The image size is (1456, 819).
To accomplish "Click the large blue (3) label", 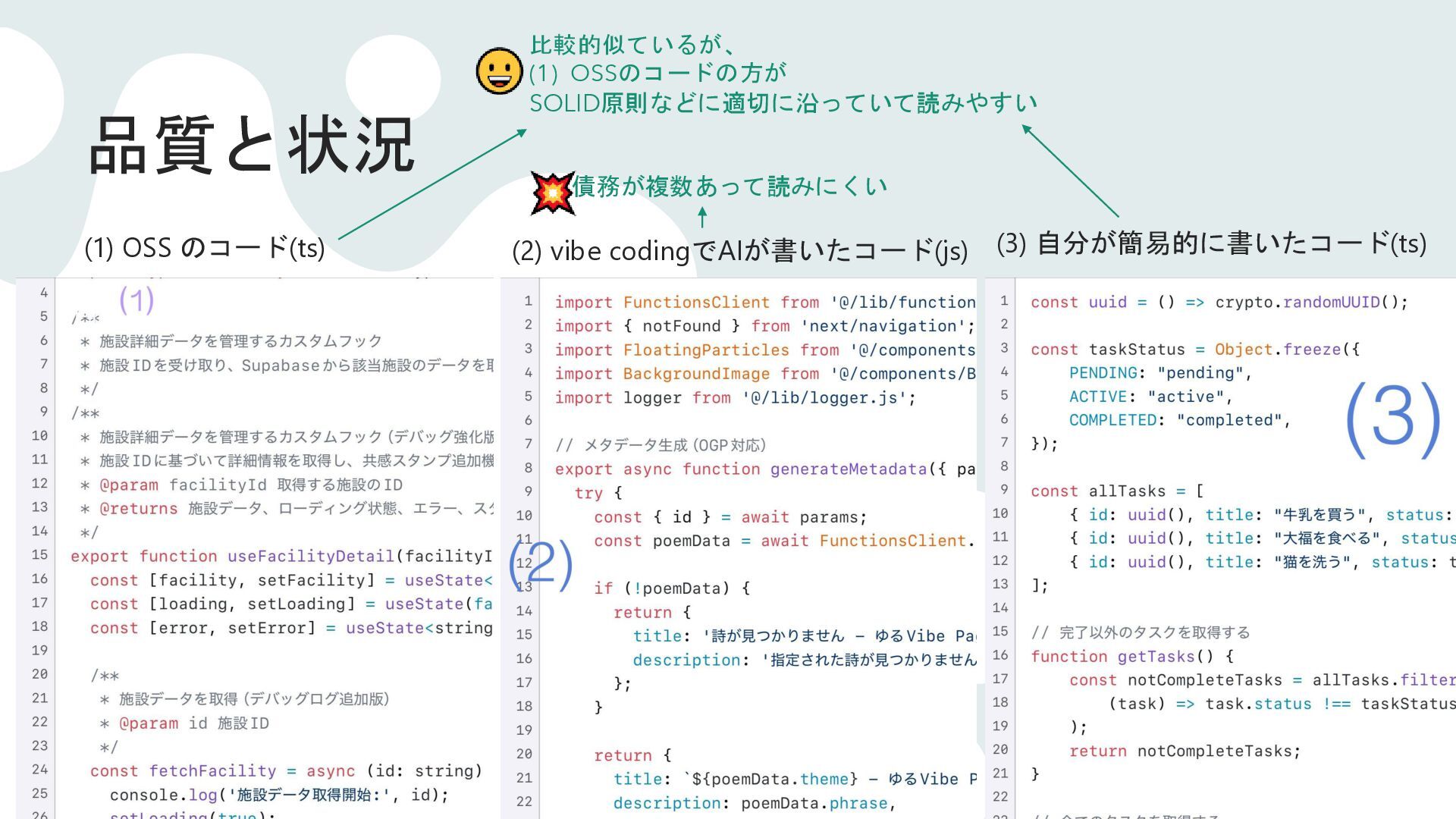I will pos(1392,419).
